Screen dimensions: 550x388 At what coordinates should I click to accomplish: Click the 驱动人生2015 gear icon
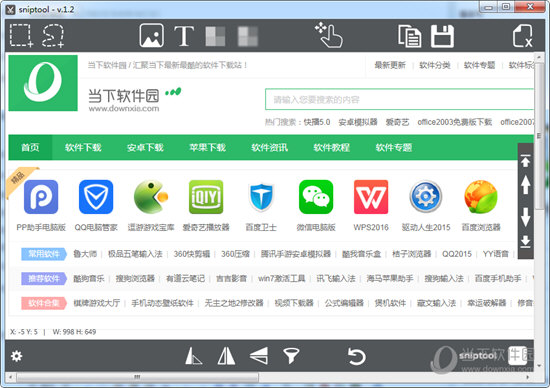pyautogui.click(x=426, y=197)
